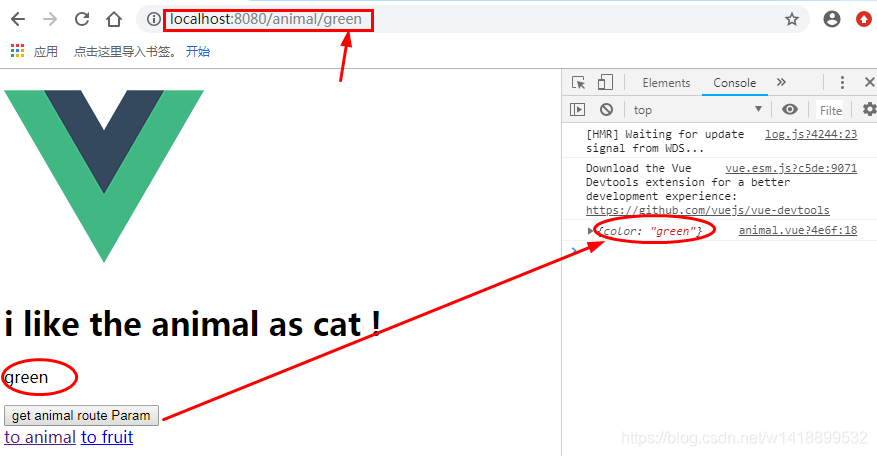Follow the to fruit link
Image resolution: width=877 pixels, height=456 pixels.
[107, 437]
